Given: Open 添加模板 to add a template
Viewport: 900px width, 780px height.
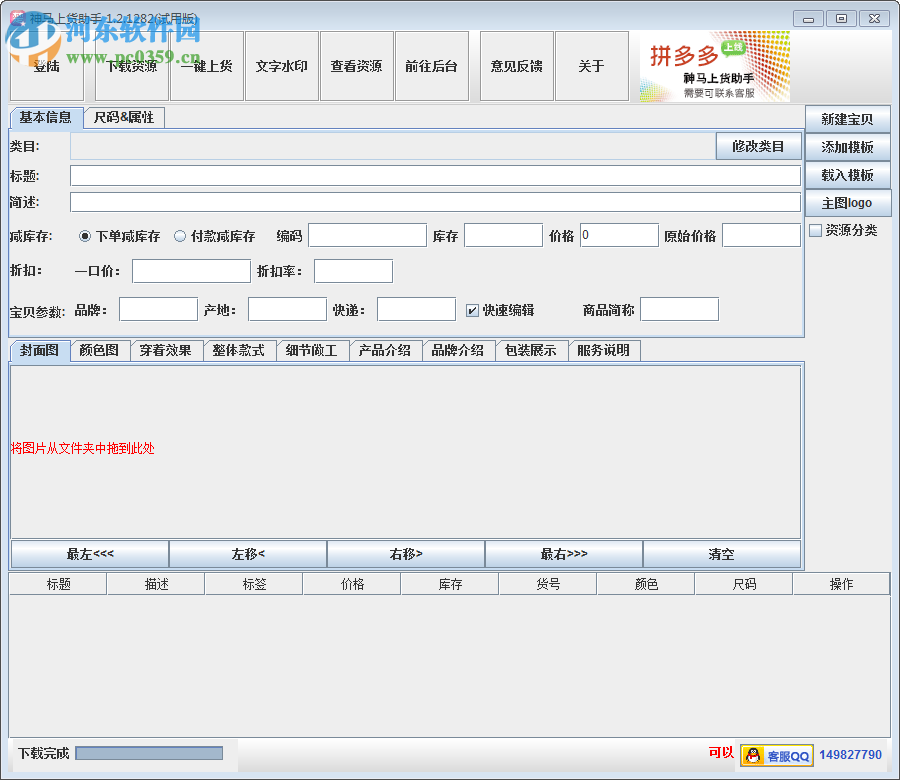Looking at the screenshot, I should point(847,147).
